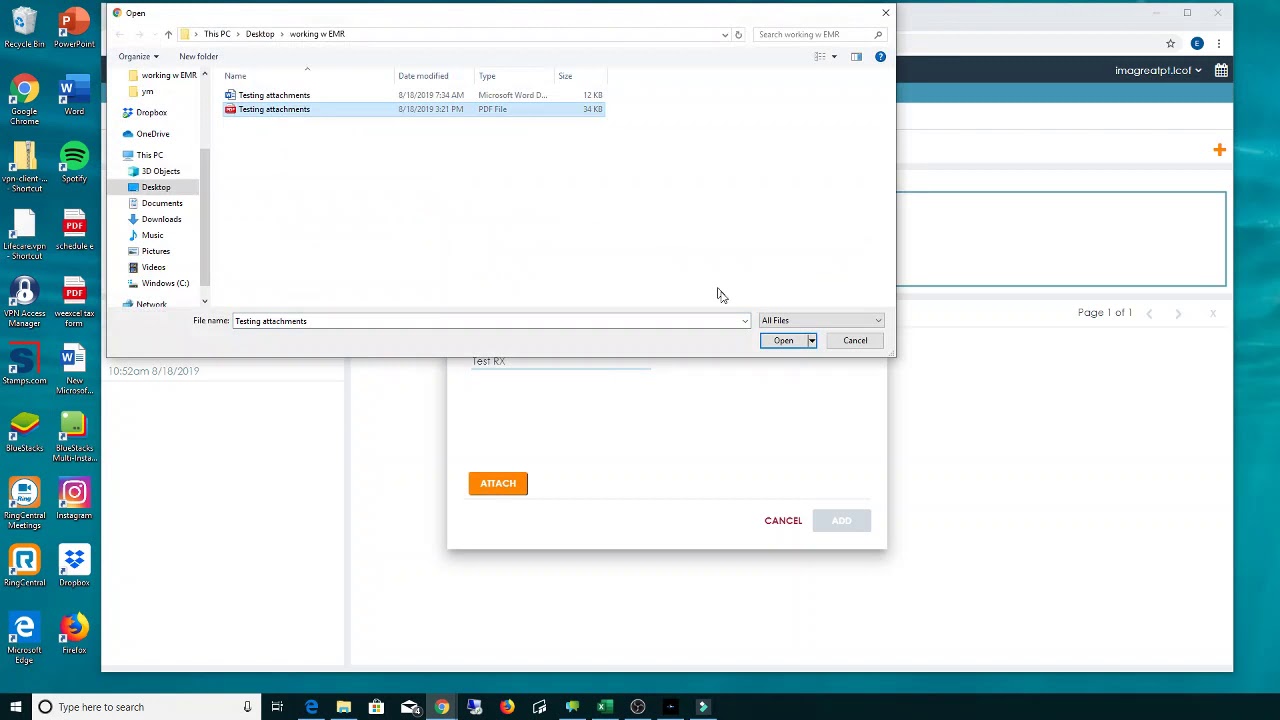Click the File name input field
Image resolution: width=1280 pixels, height=720 pixels.
486,321
